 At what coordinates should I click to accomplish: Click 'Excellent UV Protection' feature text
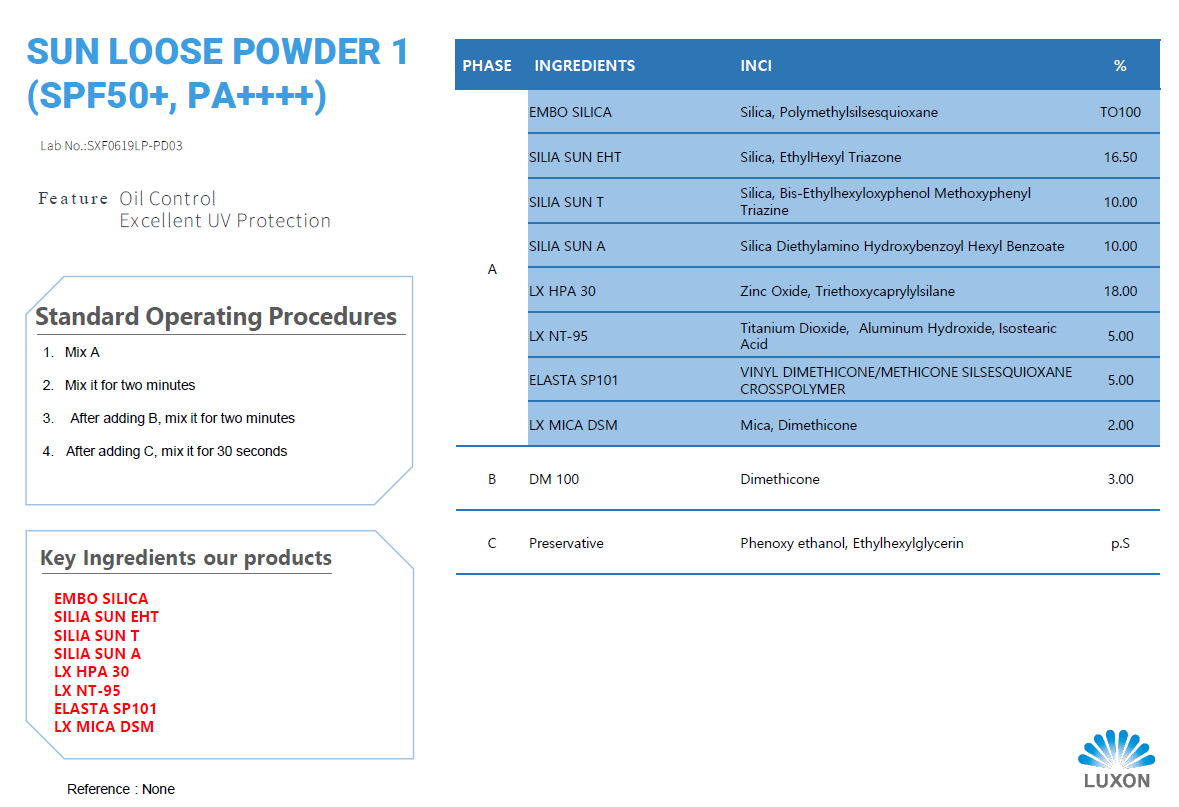[225, 220]
